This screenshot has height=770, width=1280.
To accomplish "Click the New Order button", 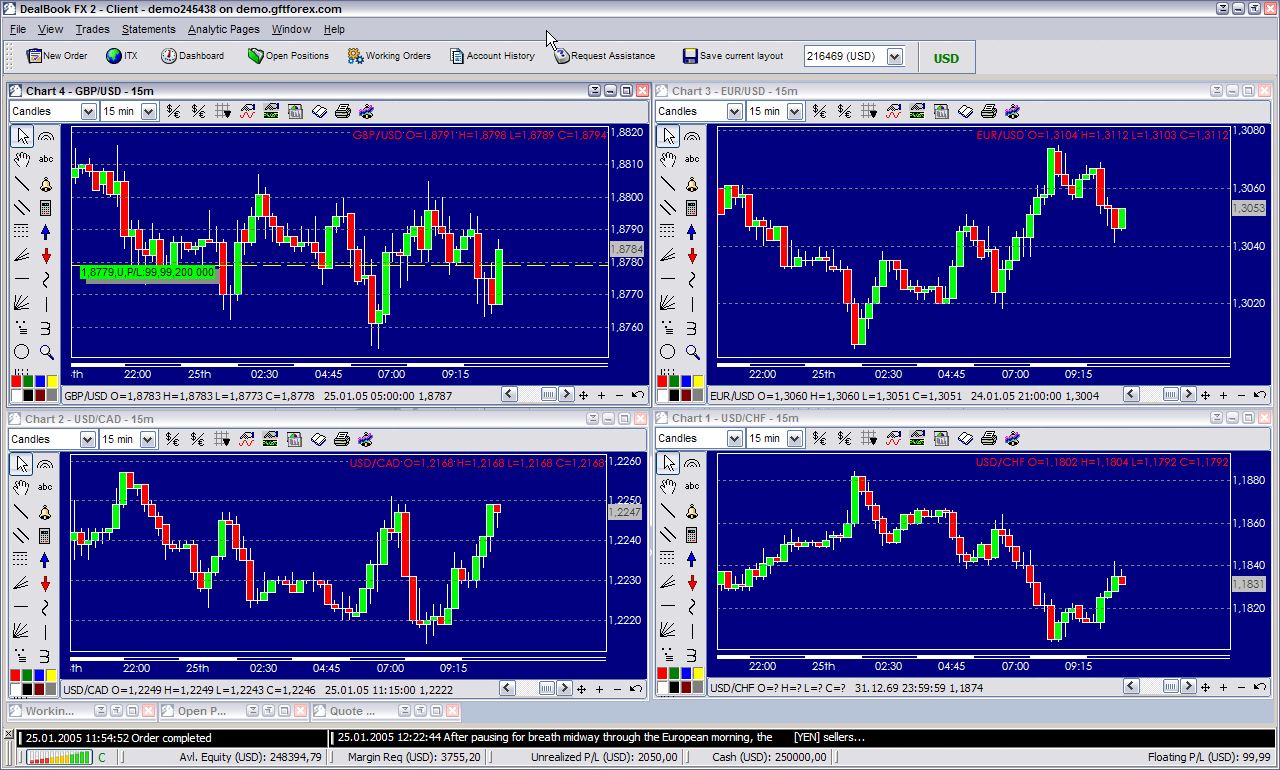I will [57, 56].
